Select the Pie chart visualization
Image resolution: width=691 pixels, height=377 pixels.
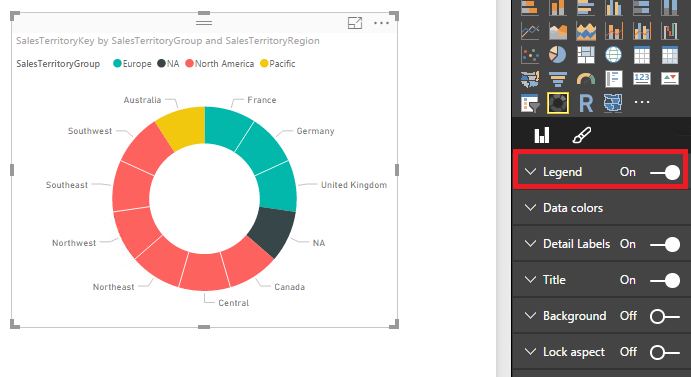pos(558,55)
